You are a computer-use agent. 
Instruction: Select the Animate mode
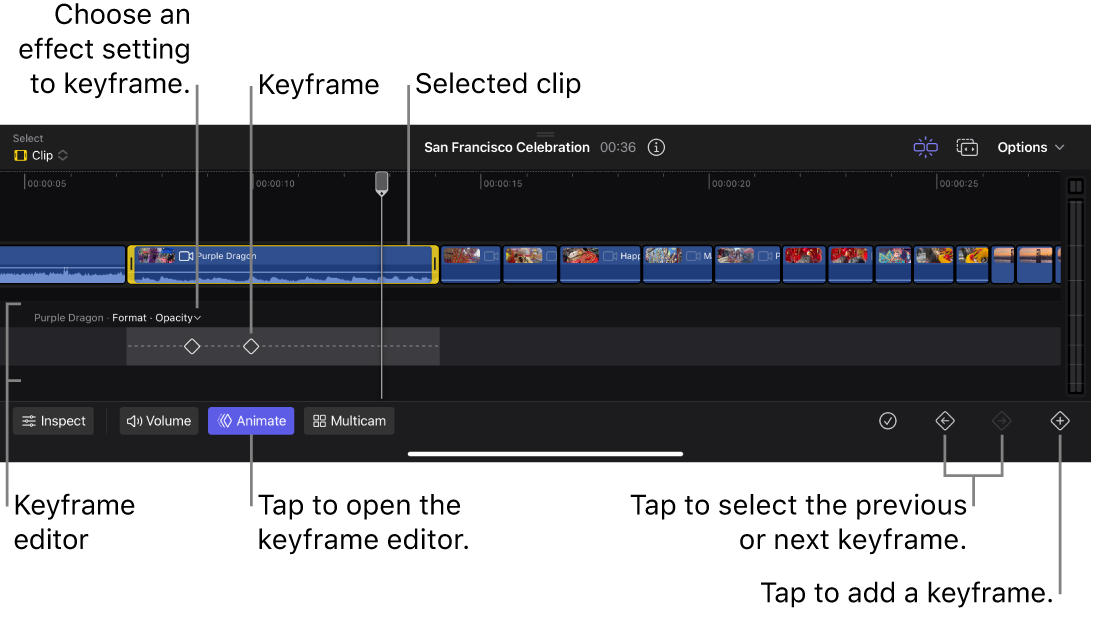250,420
